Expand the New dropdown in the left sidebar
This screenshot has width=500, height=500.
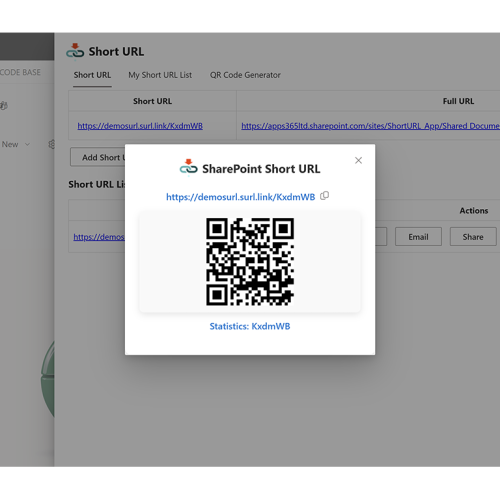tap(16, 144)
